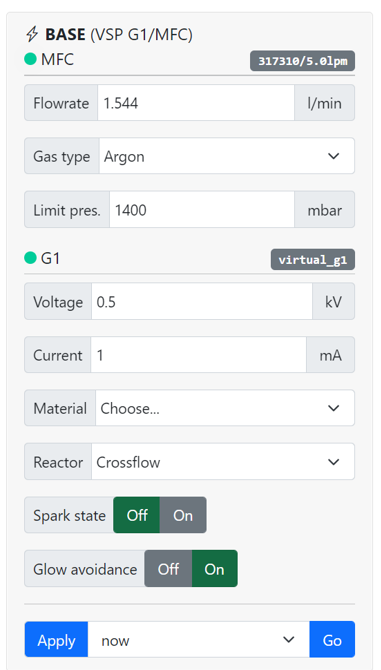Select the Voltage kV input field
Screen dimensions: 381x670
[202, 301]
